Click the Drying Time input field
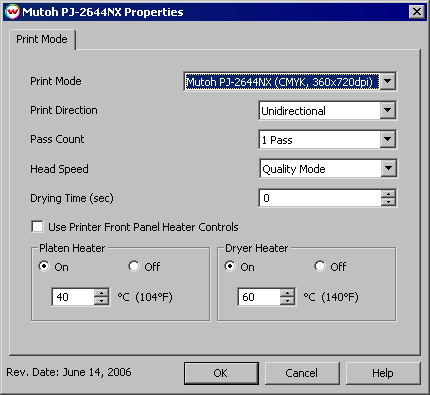The width and height of the screenshot is (430, 395). (x=320, y=198)
